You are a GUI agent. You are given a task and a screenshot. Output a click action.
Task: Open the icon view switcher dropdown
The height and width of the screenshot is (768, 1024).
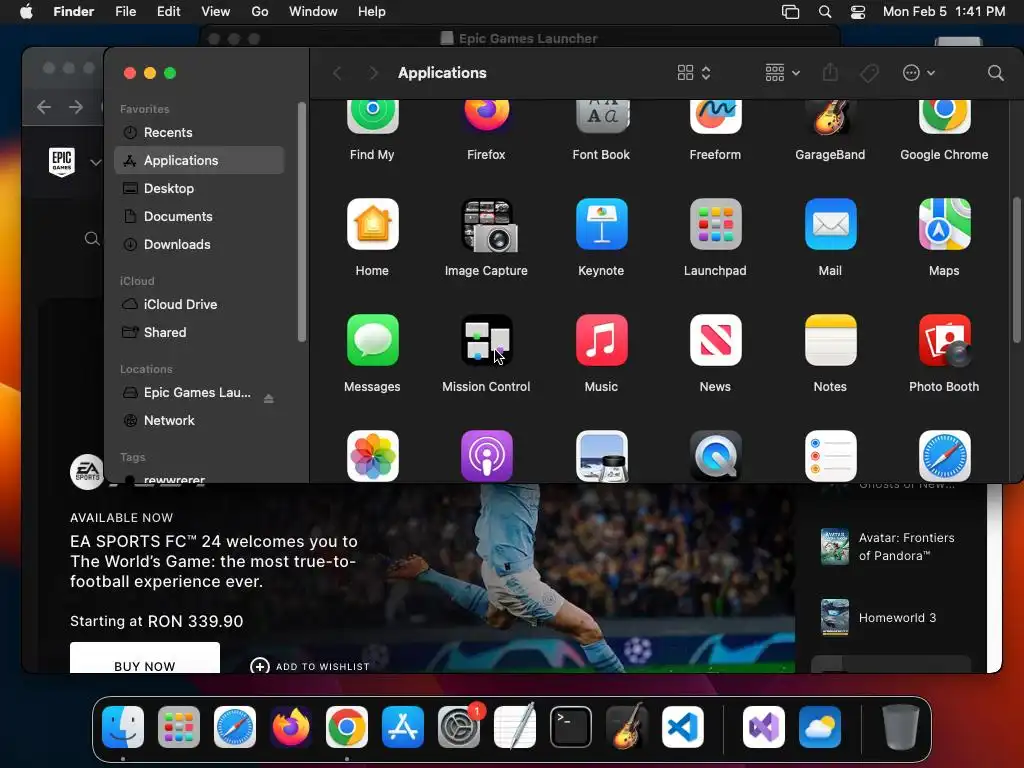point(694,72)
